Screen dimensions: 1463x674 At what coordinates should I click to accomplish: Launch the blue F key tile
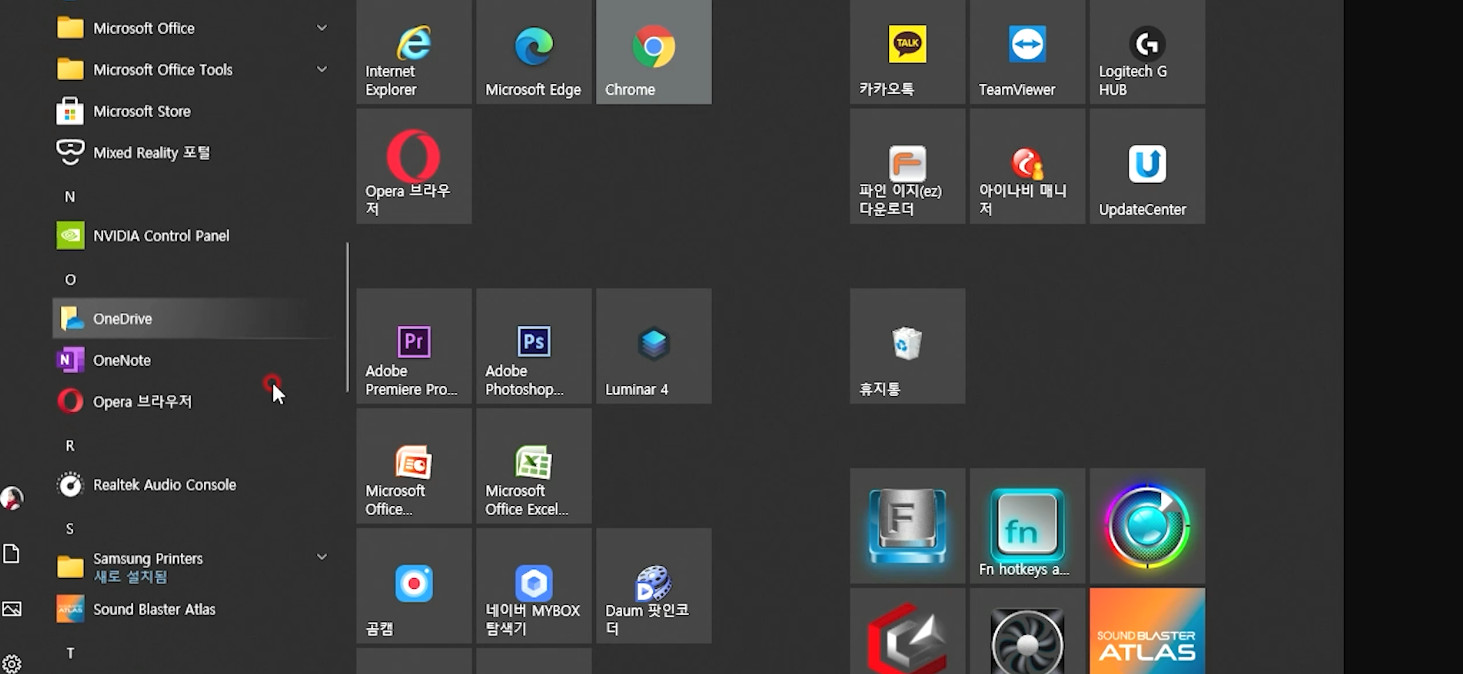tap(908, 526)
